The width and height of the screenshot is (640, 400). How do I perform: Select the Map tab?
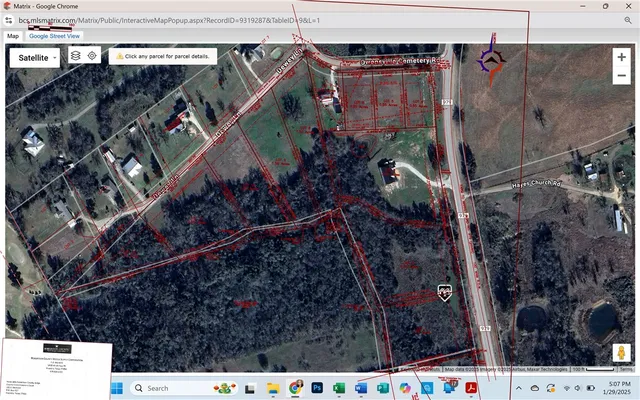pos(13,36)
